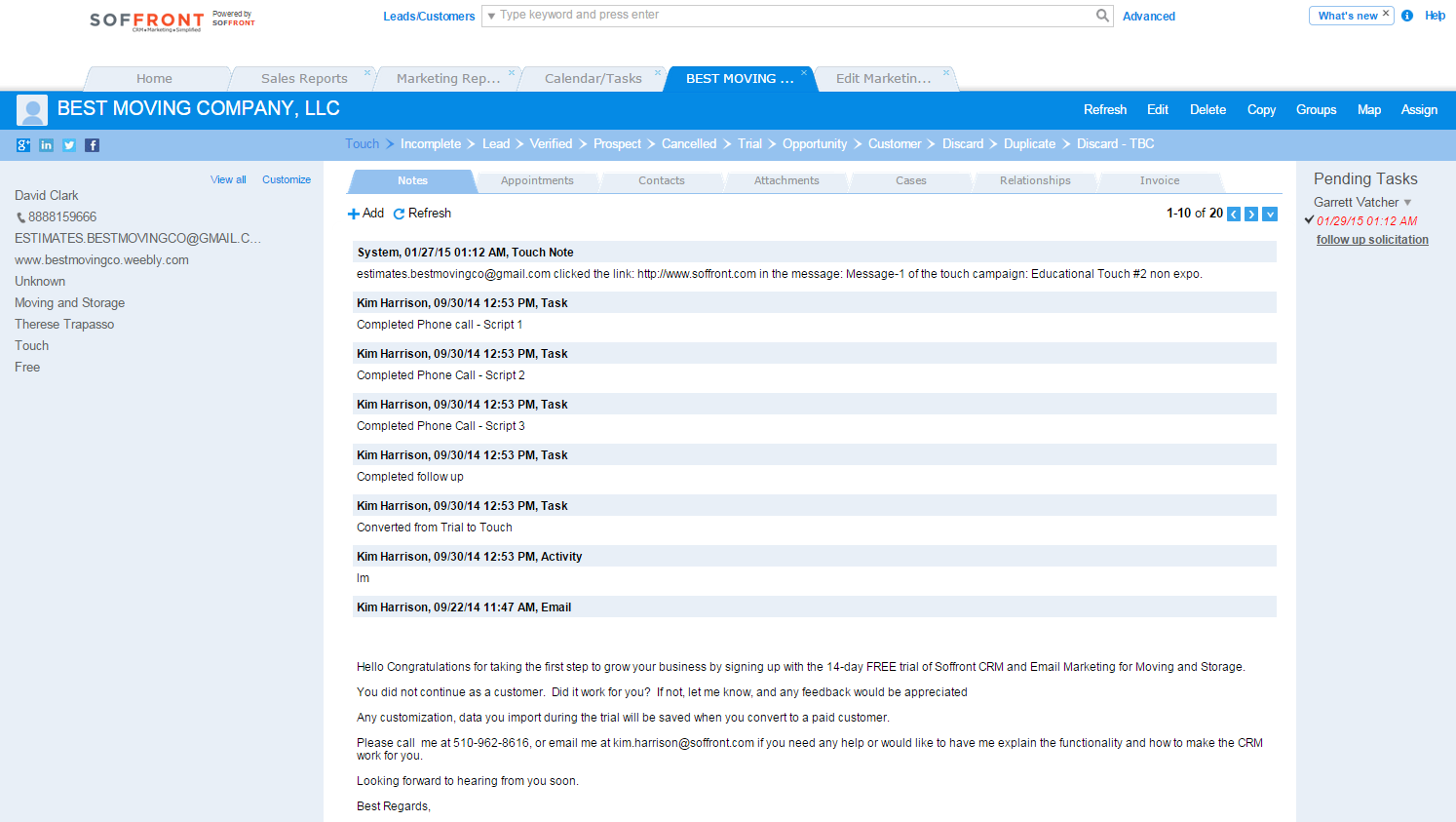Click the blue info icon near Help
This screenshot has height=822, width=1456.
1407,16
